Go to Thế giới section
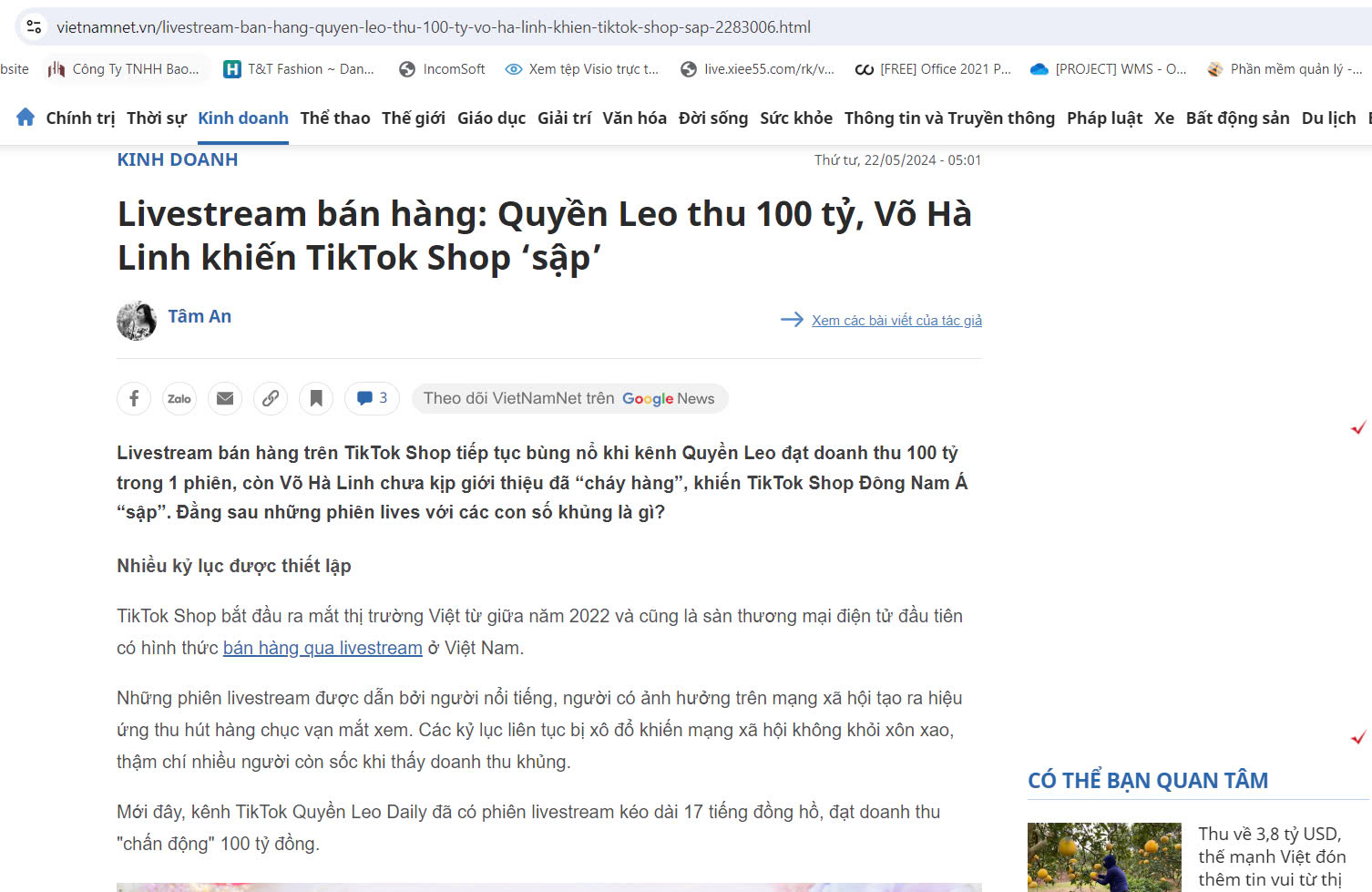The image size is (1372, 892). (414, 118)
